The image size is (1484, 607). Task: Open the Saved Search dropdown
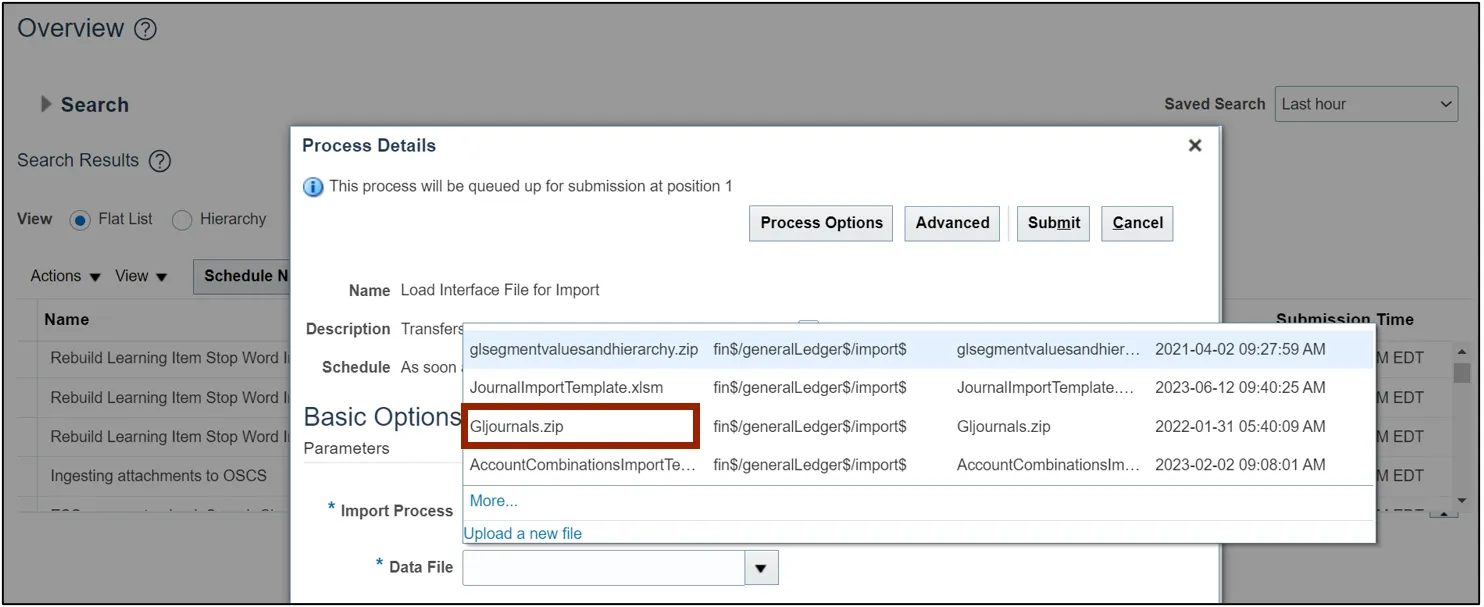[x=1366, y=104]
